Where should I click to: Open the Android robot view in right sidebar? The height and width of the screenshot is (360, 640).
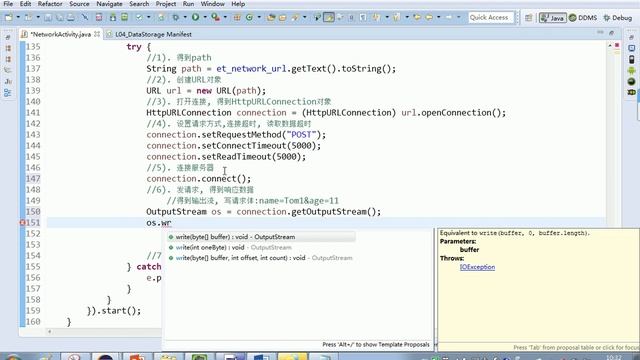(631, 70)
